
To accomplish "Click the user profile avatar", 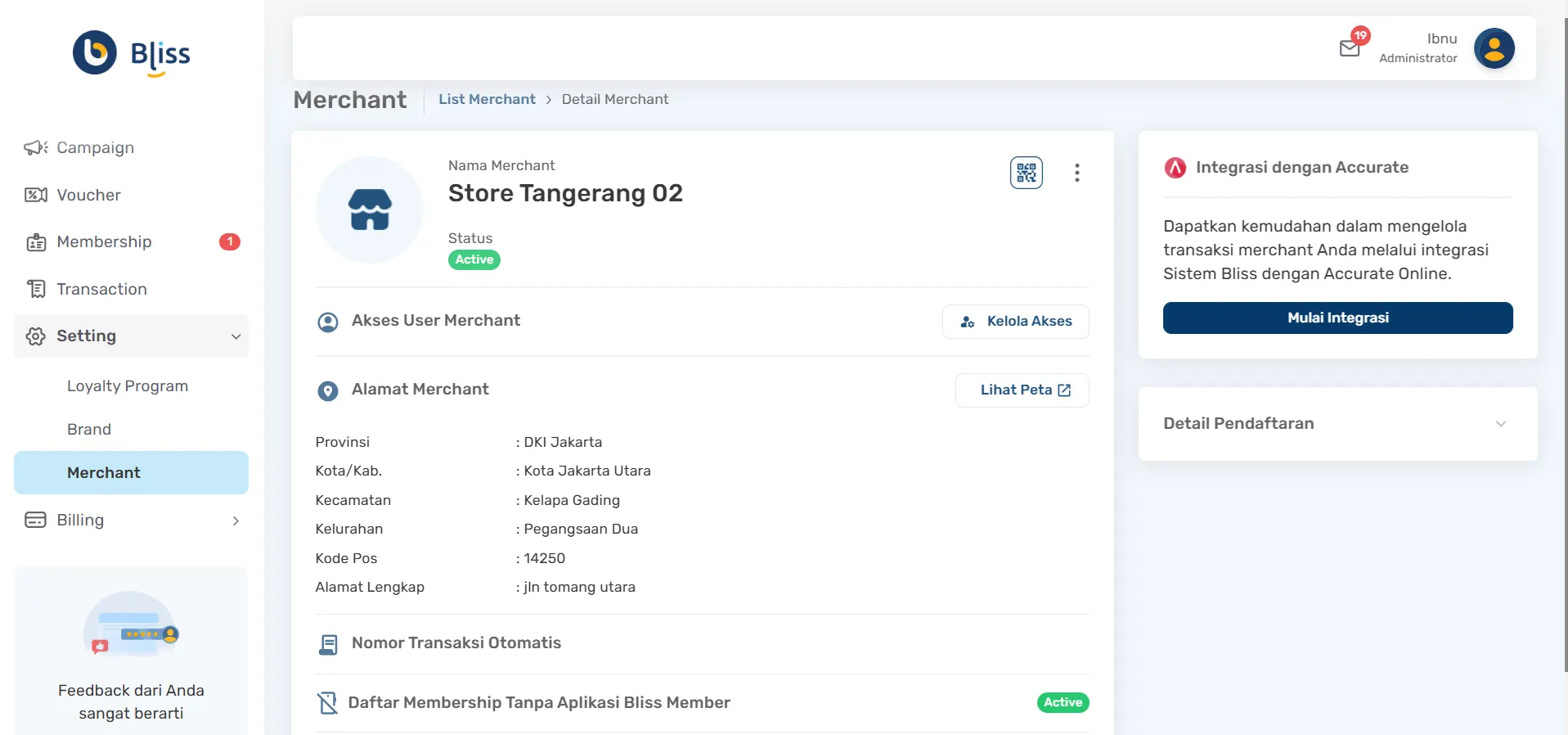I will [1494, 48].
